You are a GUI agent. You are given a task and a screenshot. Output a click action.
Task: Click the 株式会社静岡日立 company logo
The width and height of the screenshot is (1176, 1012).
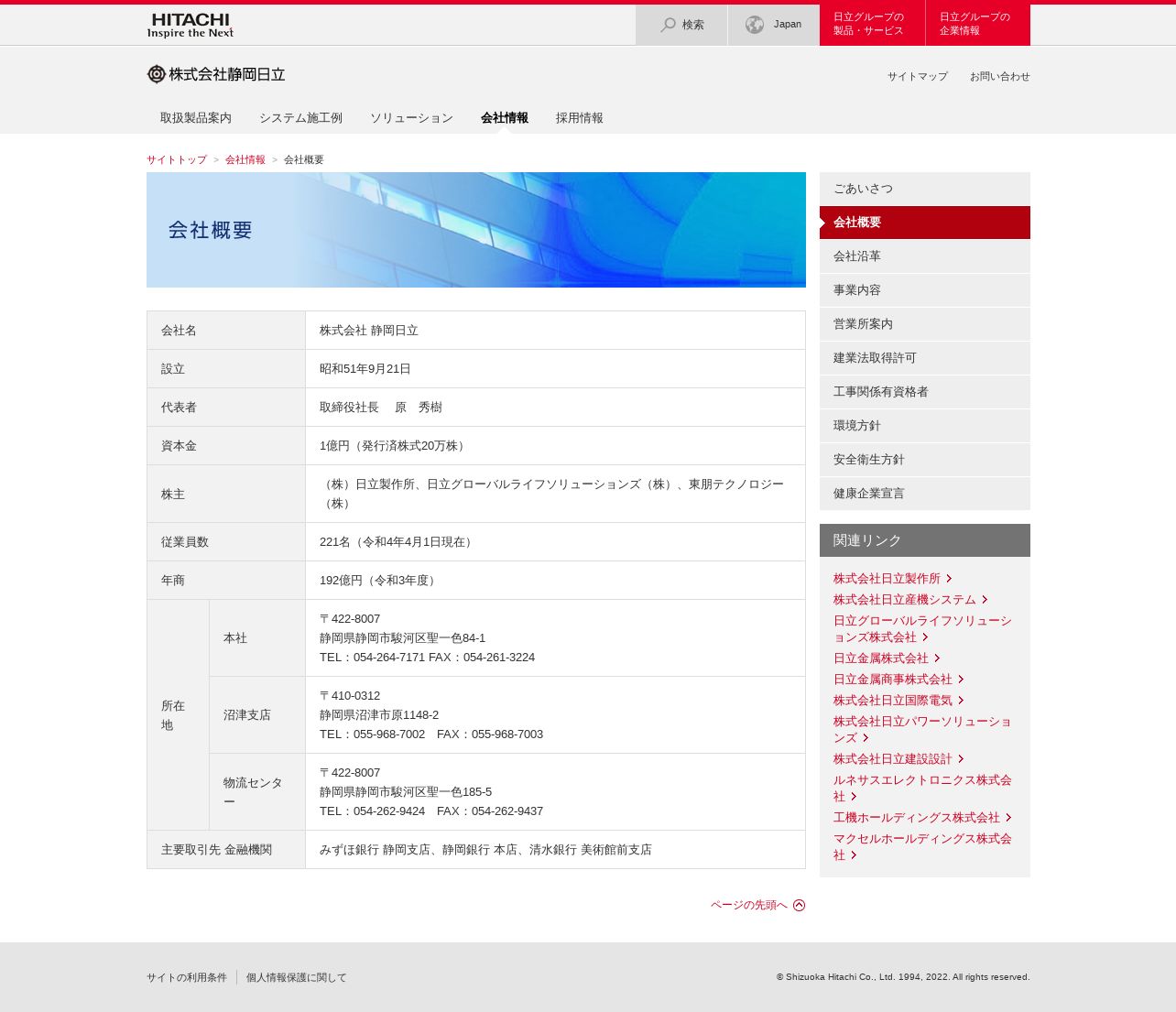[216, 74]
